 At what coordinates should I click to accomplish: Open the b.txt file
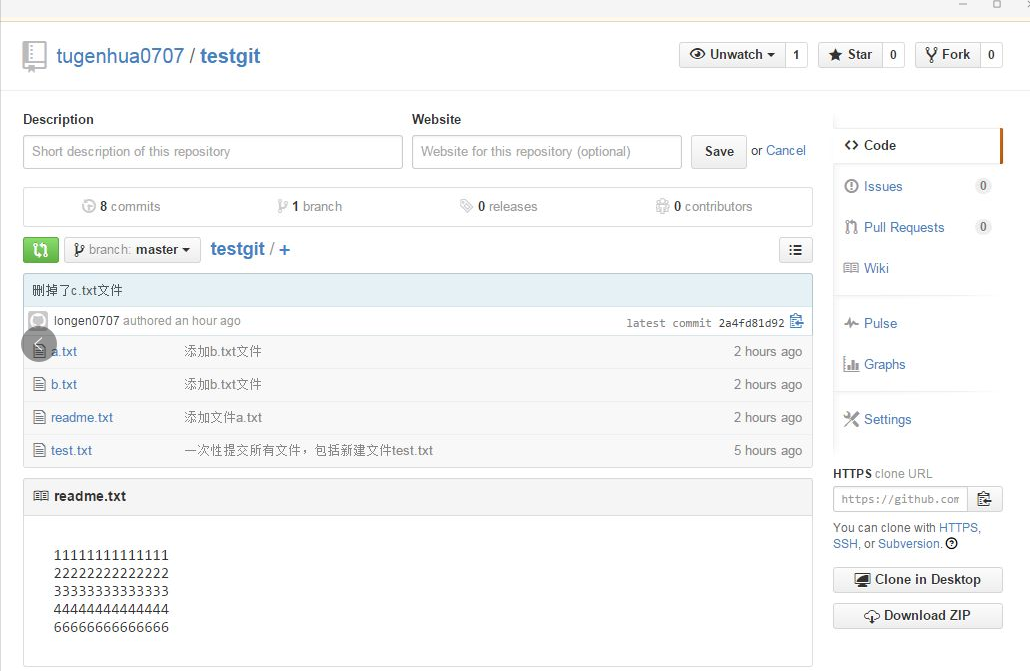click(64, 384)
